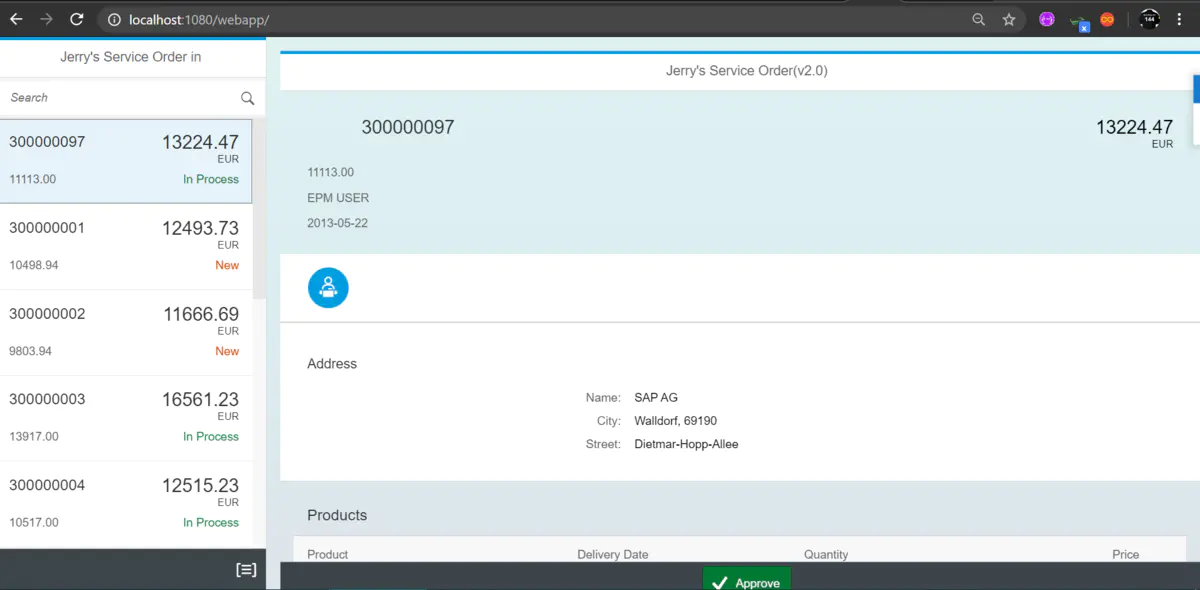Screen dimensions: 1200x590
Task: Click the URL address bar
Action: click(x=300, y=19)
